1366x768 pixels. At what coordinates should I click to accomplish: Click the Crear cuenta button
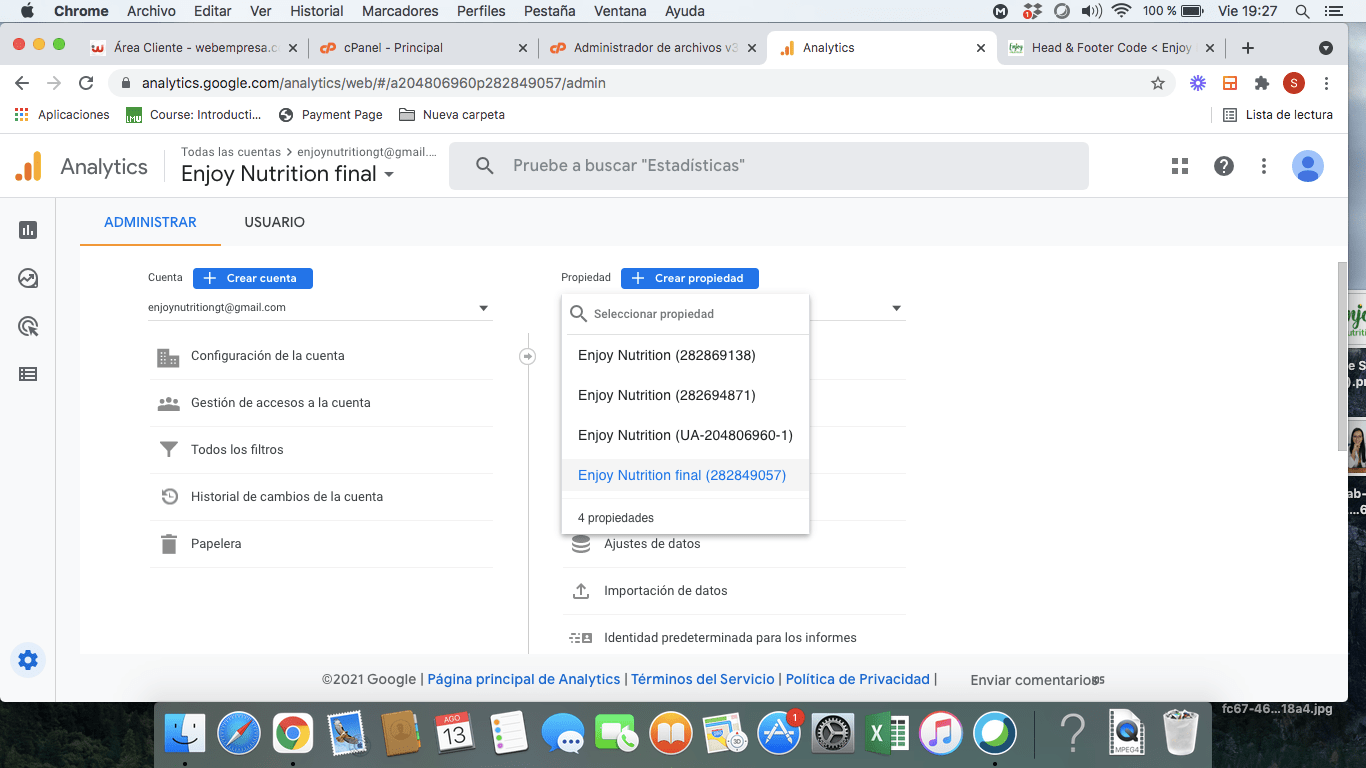click(253, 278)
